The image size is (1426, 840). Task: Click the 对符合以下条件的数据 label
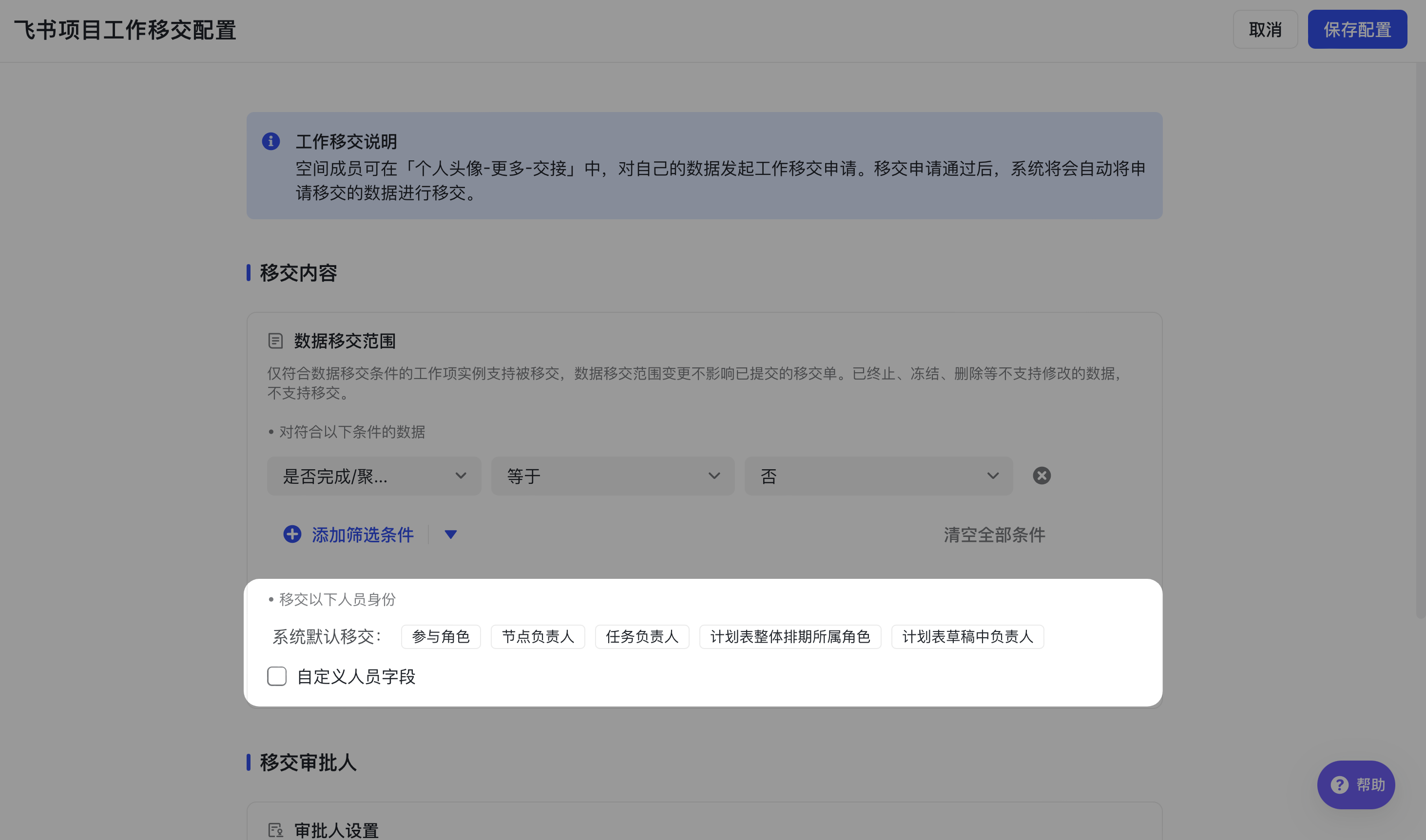(352, 432)
